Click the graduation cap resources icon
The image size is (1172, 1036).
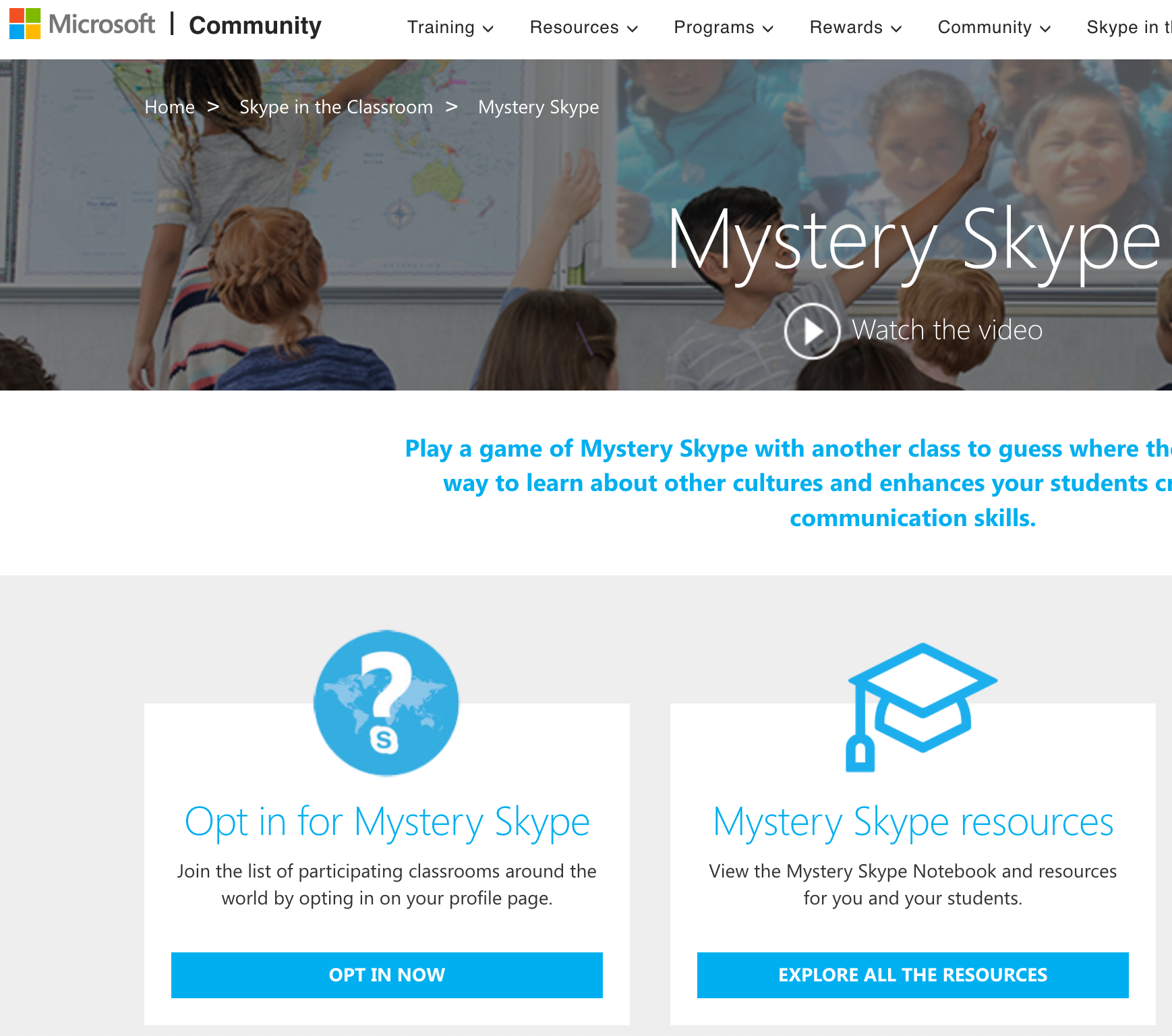pyautogui.click(x=921, y=707)
